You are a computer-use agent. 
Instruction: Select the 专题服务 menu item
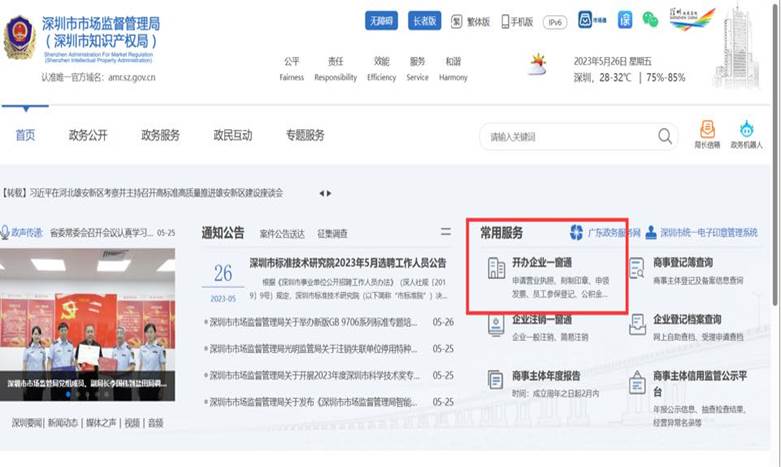coord(305,135)
